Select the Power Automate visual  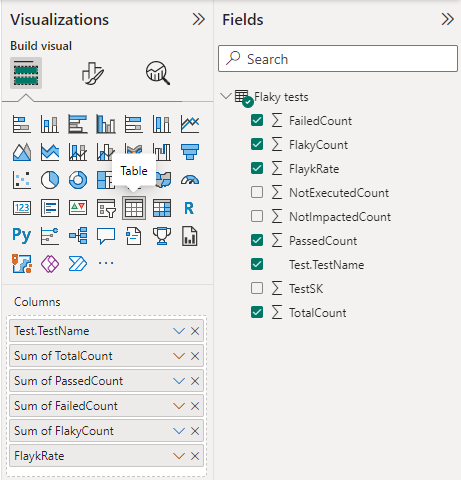point(78,264)
